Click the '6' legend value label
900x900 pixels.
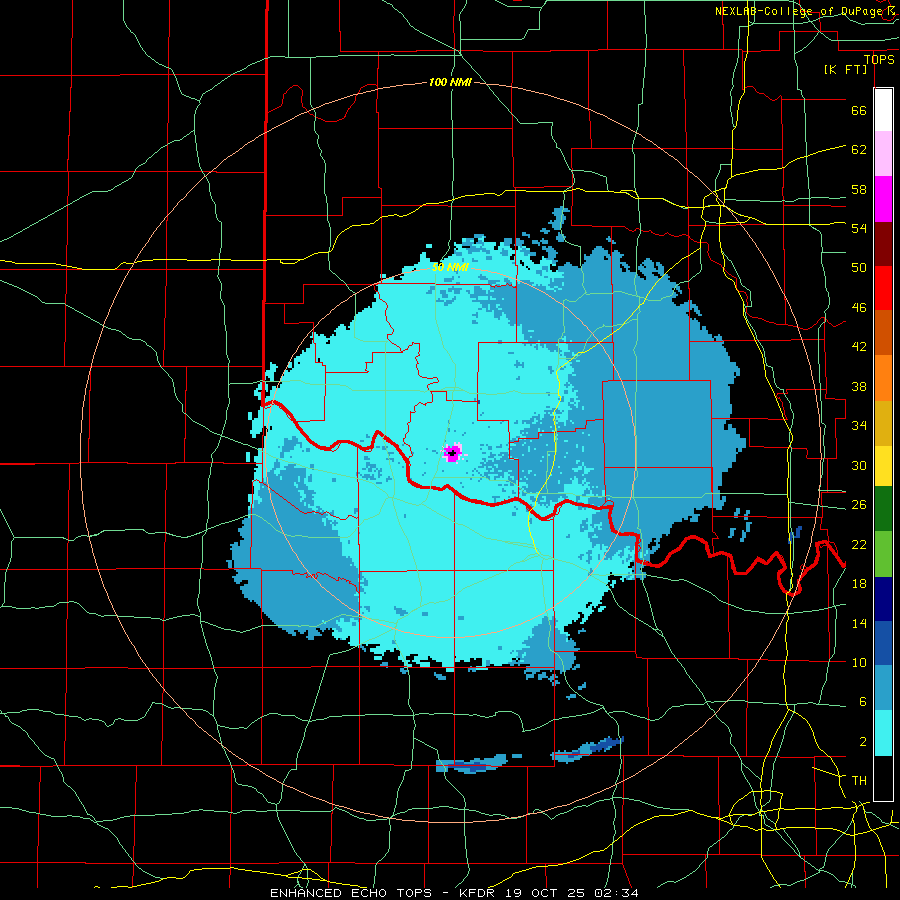tap(862, 702)
